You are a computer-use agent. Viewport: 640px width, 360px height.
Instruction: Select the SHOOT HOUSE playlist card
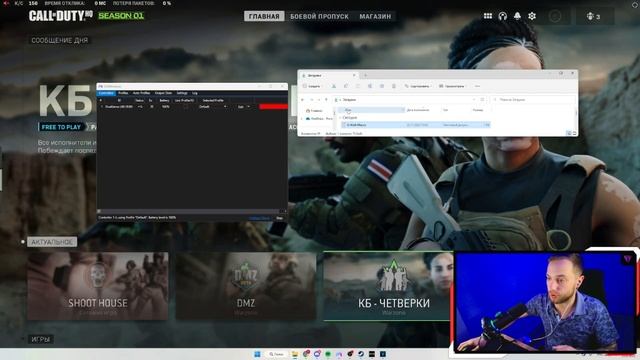(98, 286)
